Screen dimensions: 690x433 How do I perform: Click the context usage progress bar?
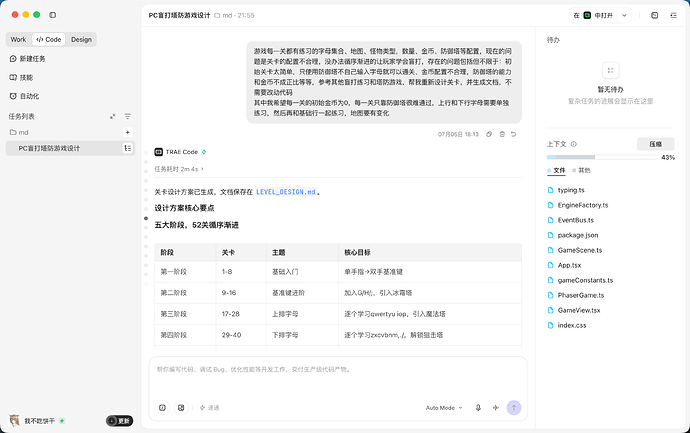click(602, 157)
